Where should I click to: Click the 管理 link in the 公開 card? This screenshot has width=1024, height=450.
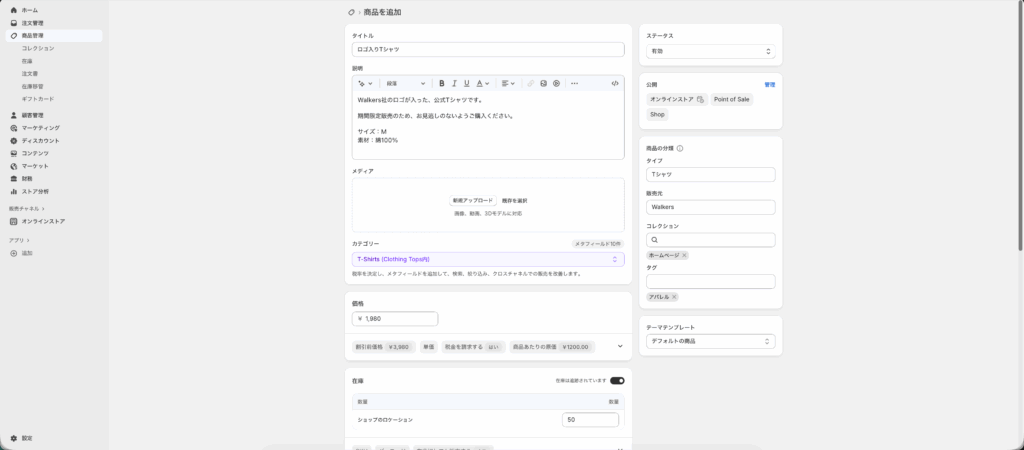[769, 85]
